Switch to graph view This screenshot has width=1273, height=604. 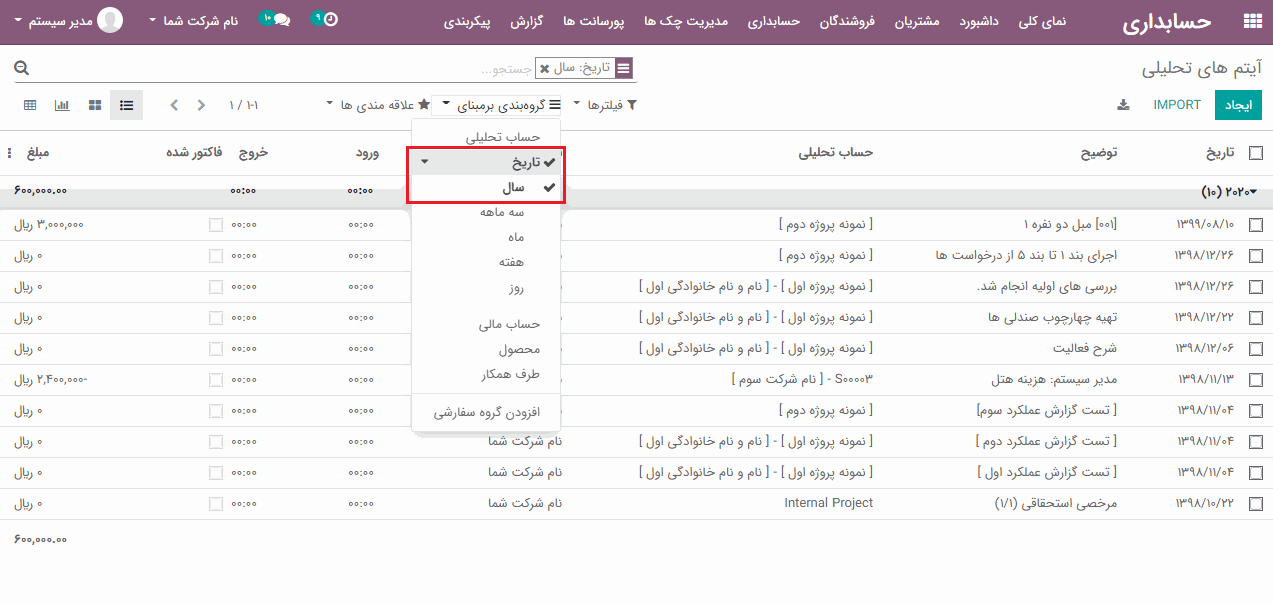tap(62, 105)
